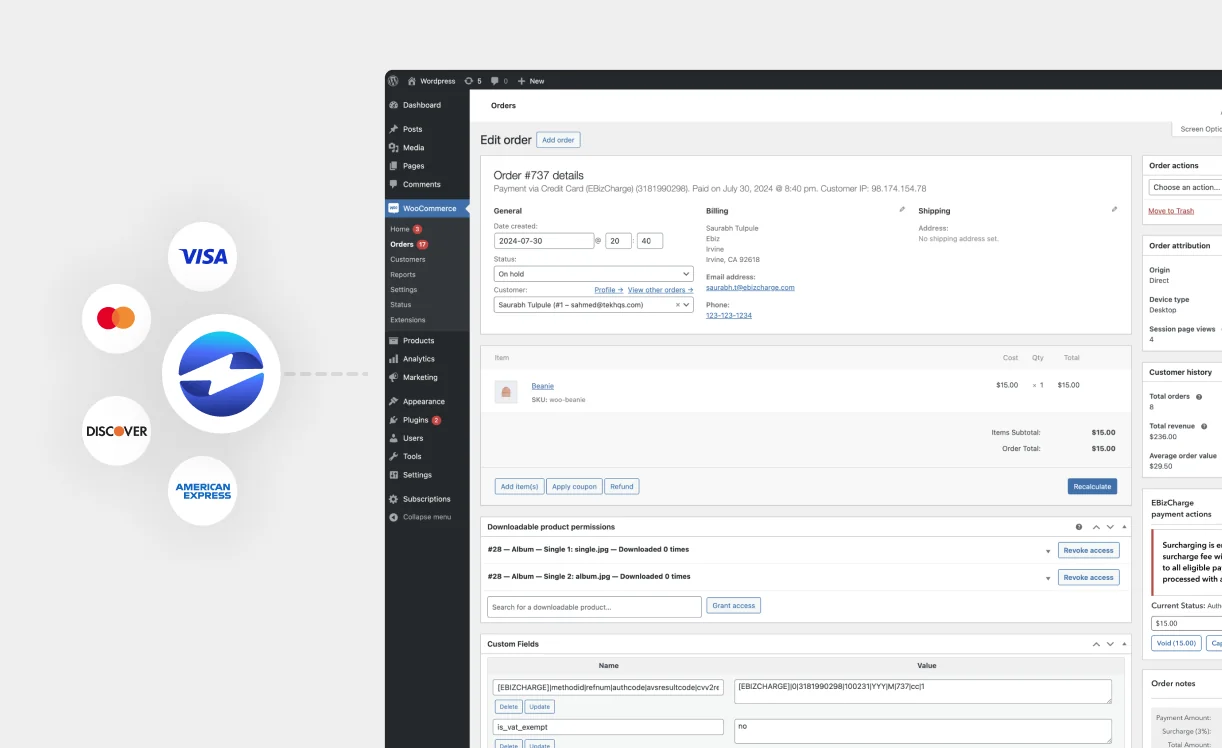This screenshot has height=748, width=1222.
Task: Click the Settings sidebar icon below Tools
Action: tap(394, 475)
